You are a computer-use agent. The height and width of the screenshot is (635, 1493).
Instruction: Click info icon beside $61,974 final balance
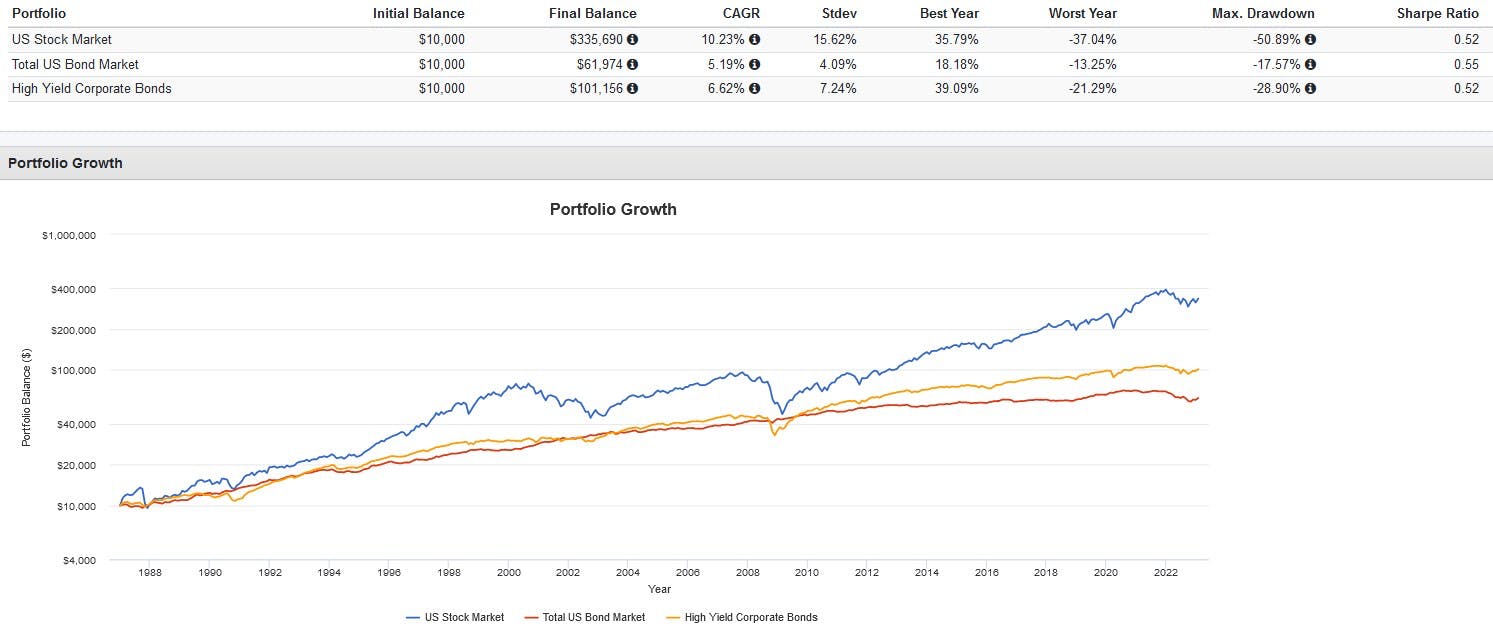coord(632,64)
